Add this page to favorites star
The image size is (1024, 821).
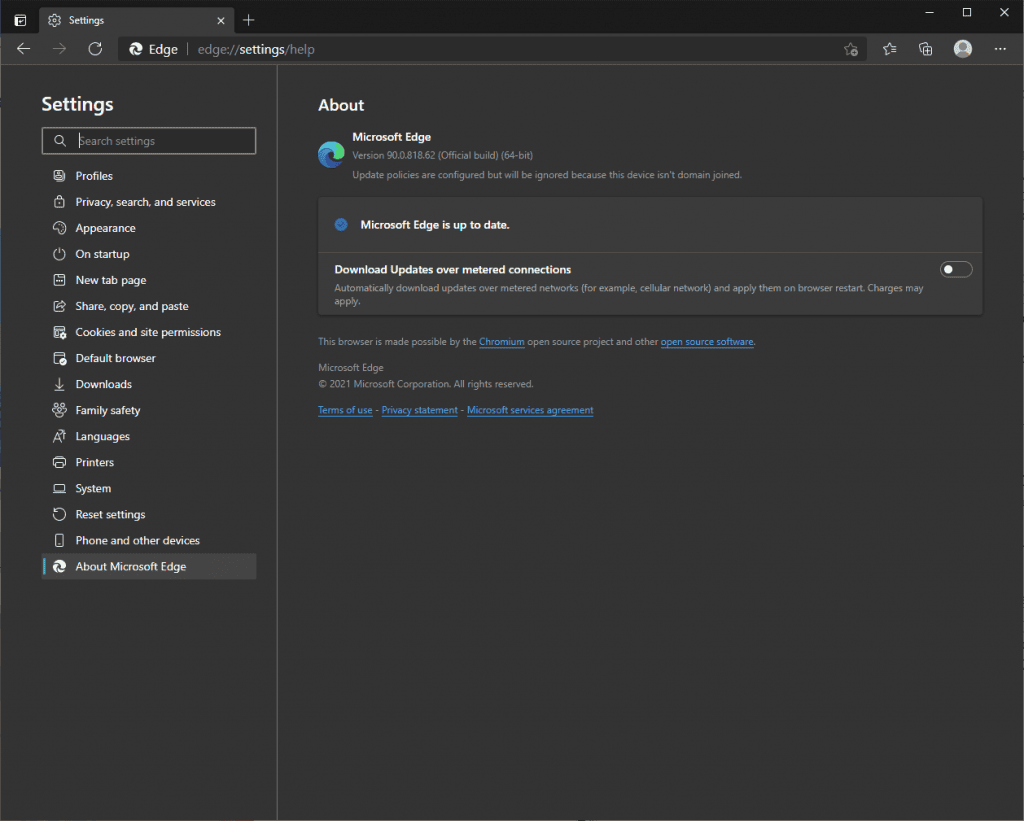850,49
